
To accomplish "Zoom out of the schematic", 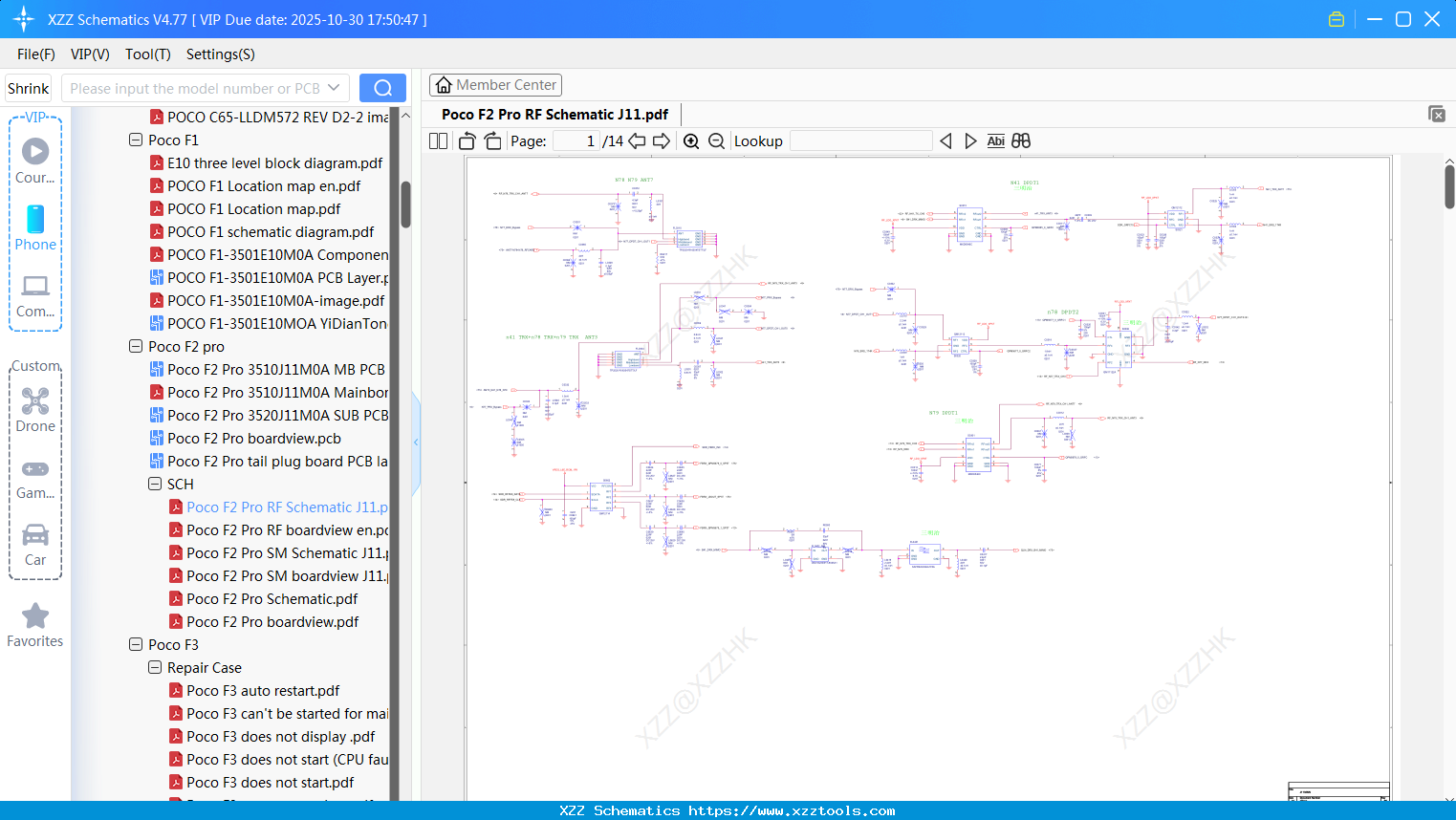I will [716, 141].
